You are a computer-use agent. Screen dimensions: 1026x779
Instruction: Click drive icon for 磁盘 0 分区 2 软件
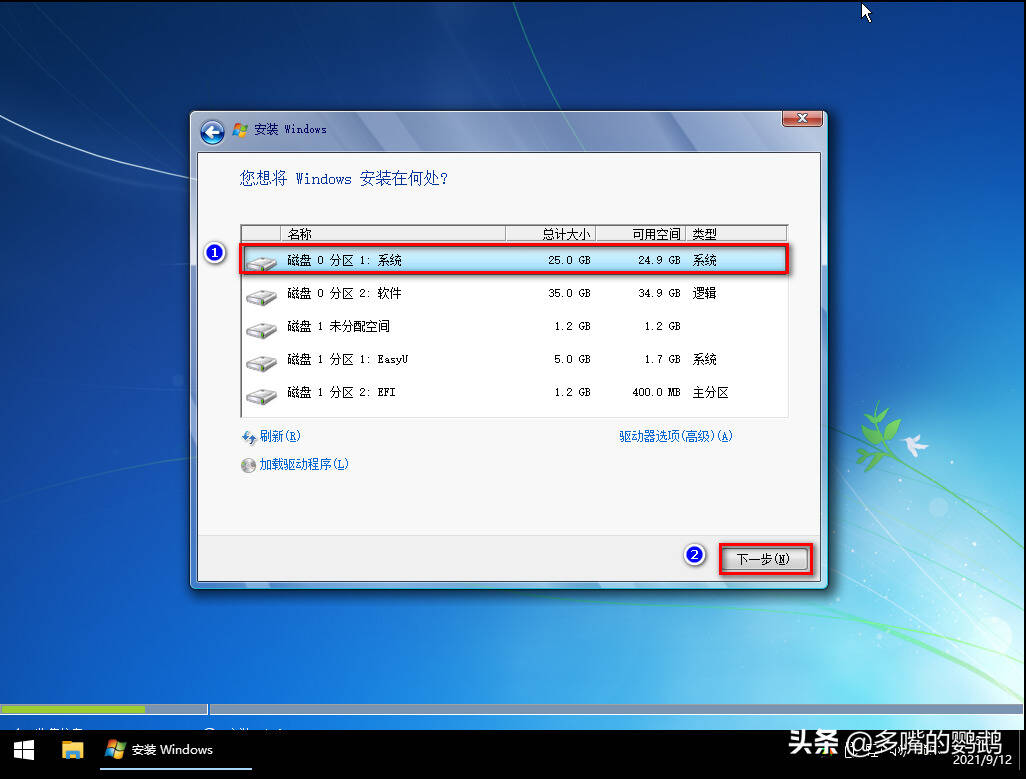(262, 296)
